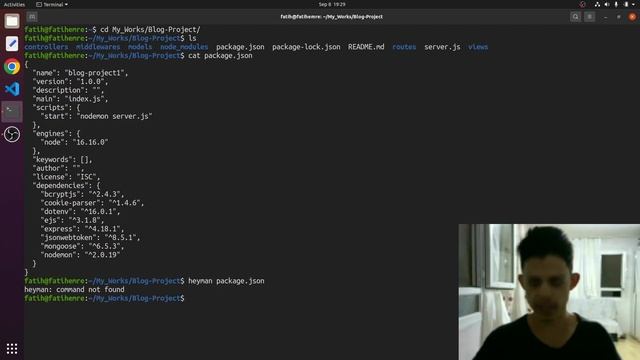Screen dimensions: 640x360
Task: Click the 'middlewares' directory name
Action: point(98,47)
